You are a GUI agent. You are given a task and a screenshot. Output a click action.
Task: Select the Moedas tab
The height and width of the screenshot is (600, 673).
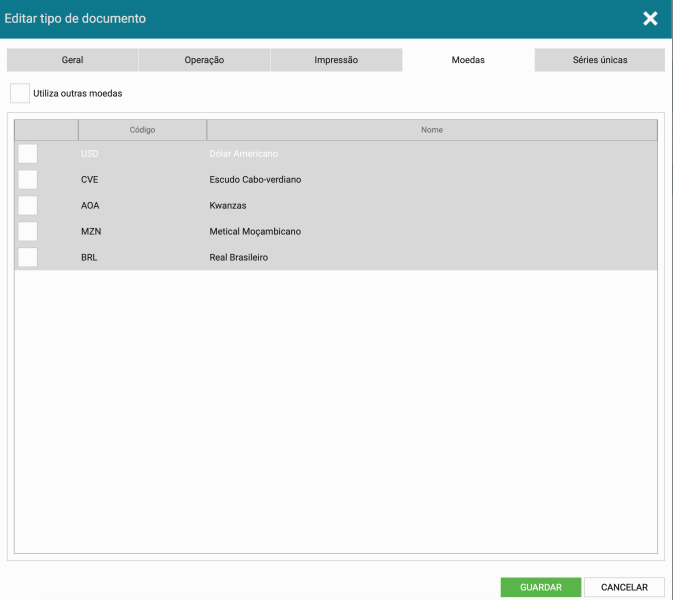(x=468, y=60)
